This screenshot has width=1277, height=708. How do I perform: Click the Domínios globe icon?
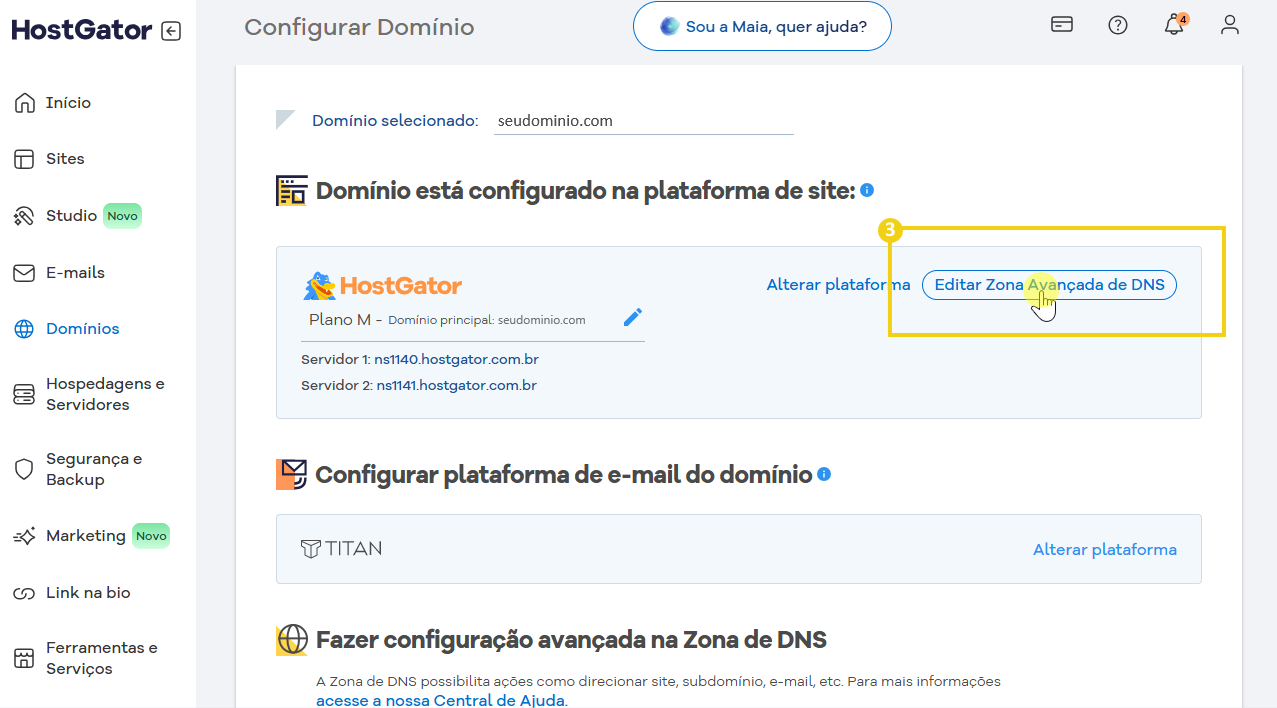tap(24, 329)
